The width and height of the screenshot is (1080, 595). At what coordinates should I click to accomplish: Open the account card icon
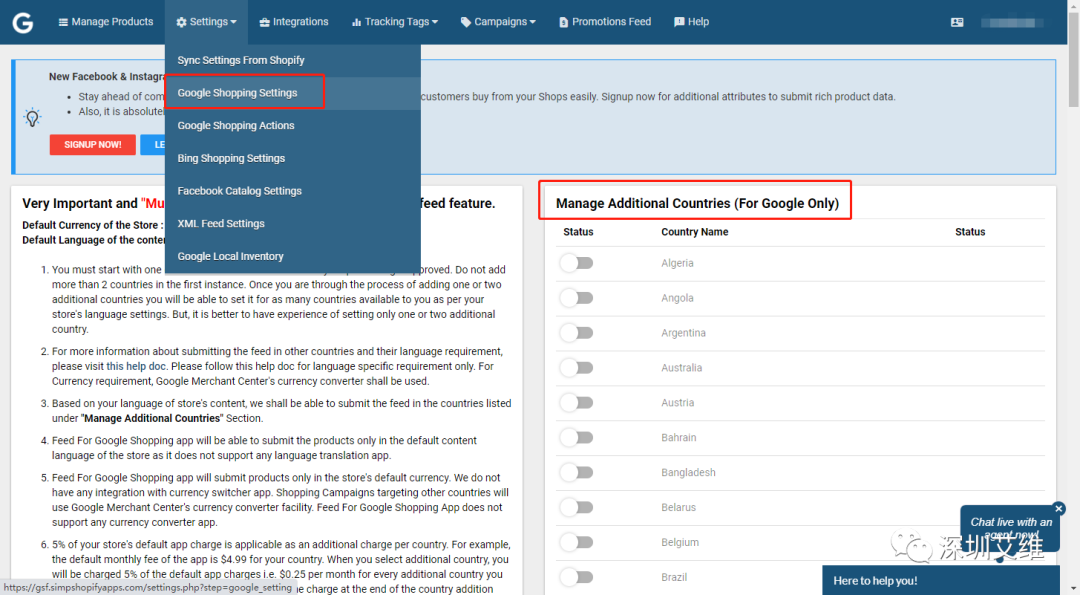coord(957,22)
